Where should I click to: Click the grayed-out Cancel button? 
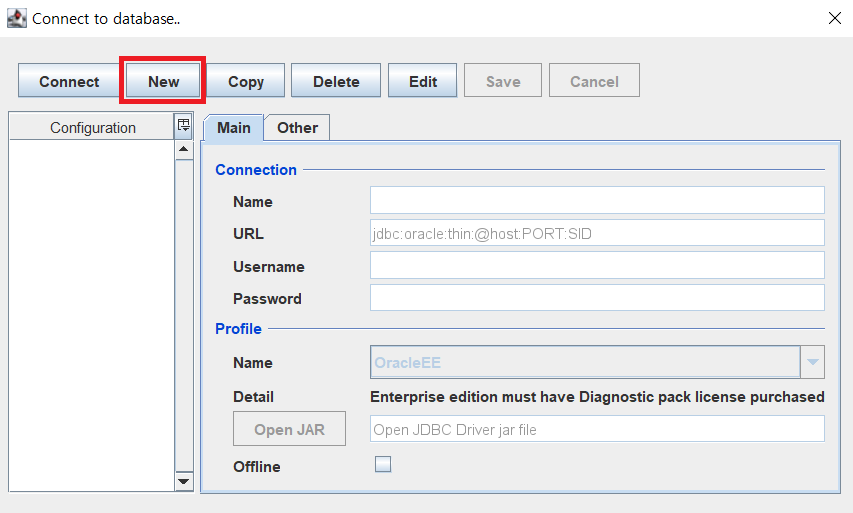(x=594, y=81)
